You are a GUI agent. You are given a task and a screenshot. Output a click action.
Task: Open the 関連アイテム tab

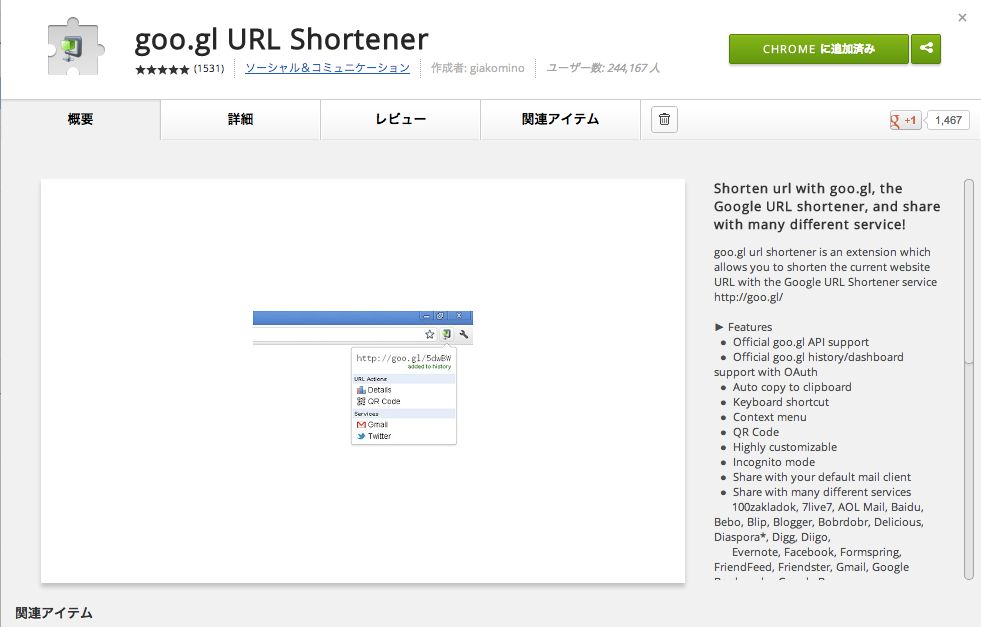coord(561,120)
